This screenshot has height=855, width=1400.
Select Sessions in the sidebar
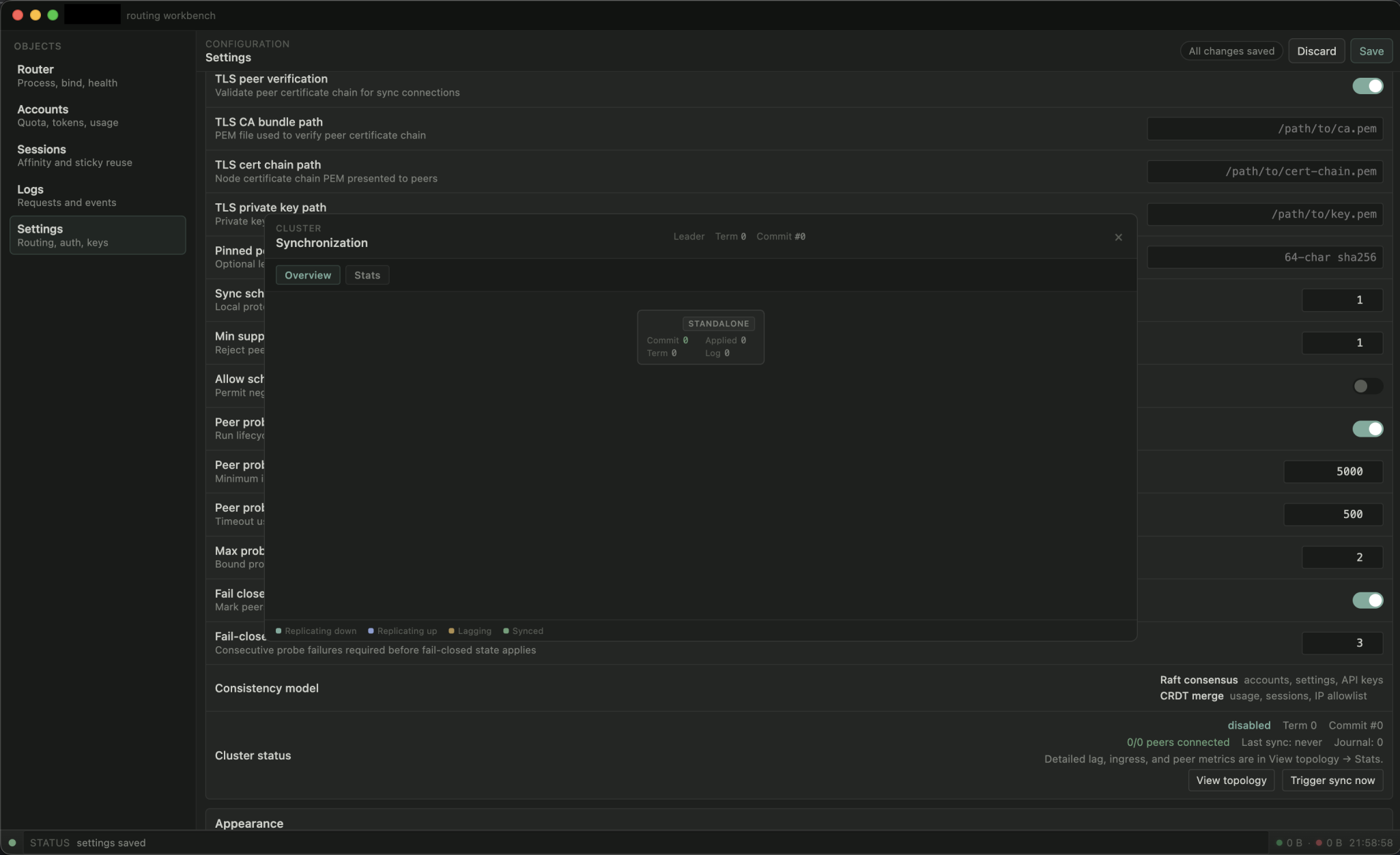[x=98, y=156]
